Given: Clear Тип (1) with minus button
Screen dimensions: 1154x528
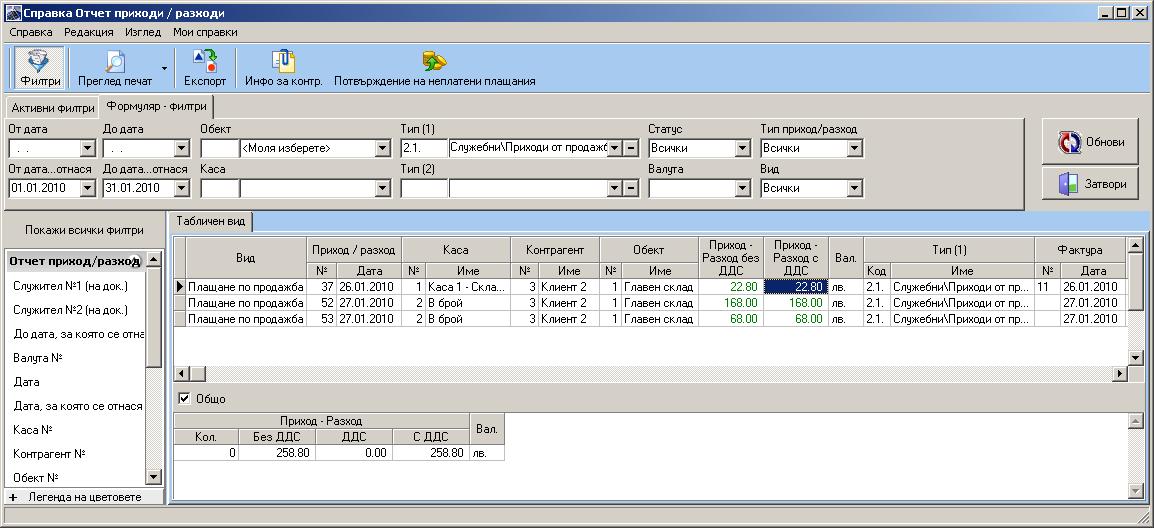Looking at the screenshot, I should tap(631, 149).
